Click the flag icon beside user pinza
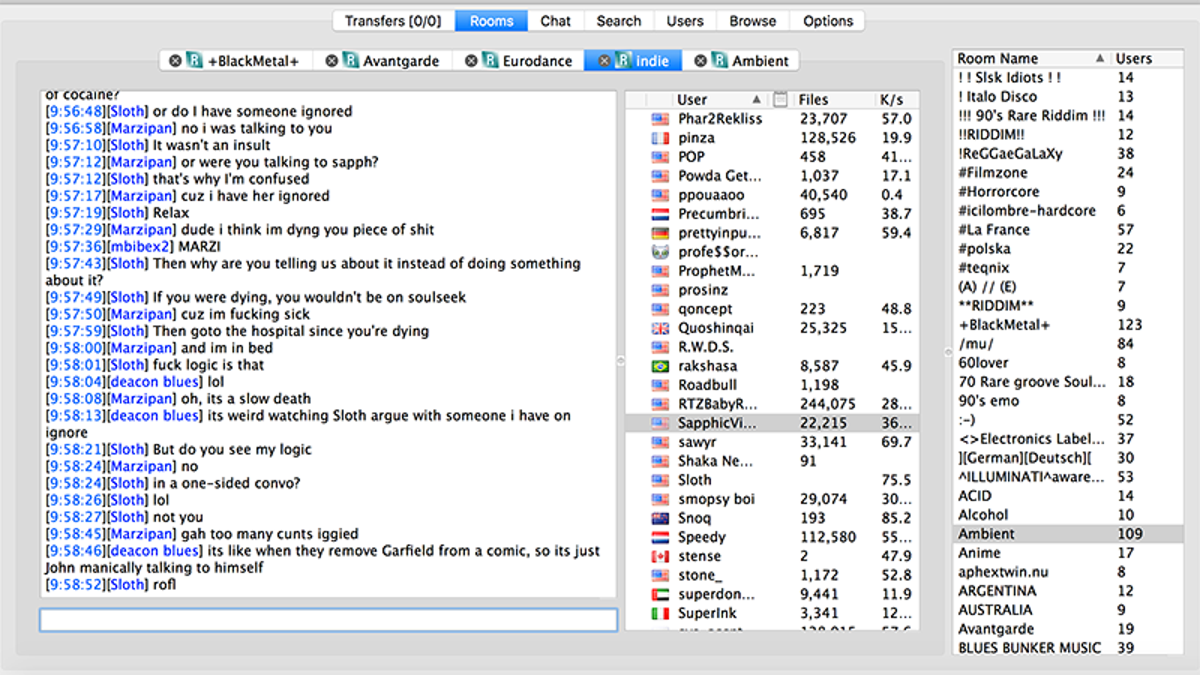The width and height of the screenshot is (1200, 675). tap(660, 138)
